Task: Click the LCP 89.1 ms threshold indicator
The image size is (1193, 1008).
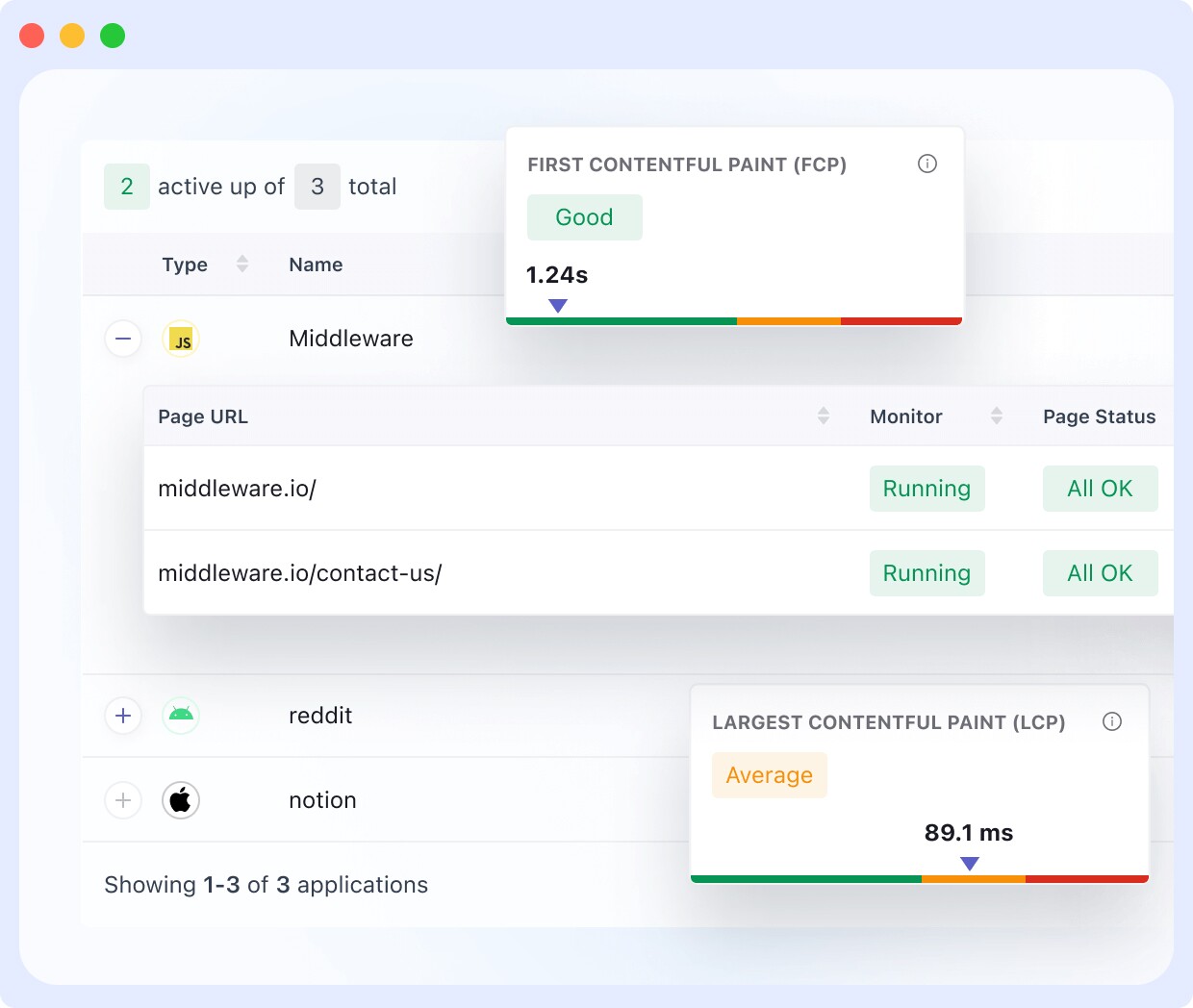Action: point(970,864)
